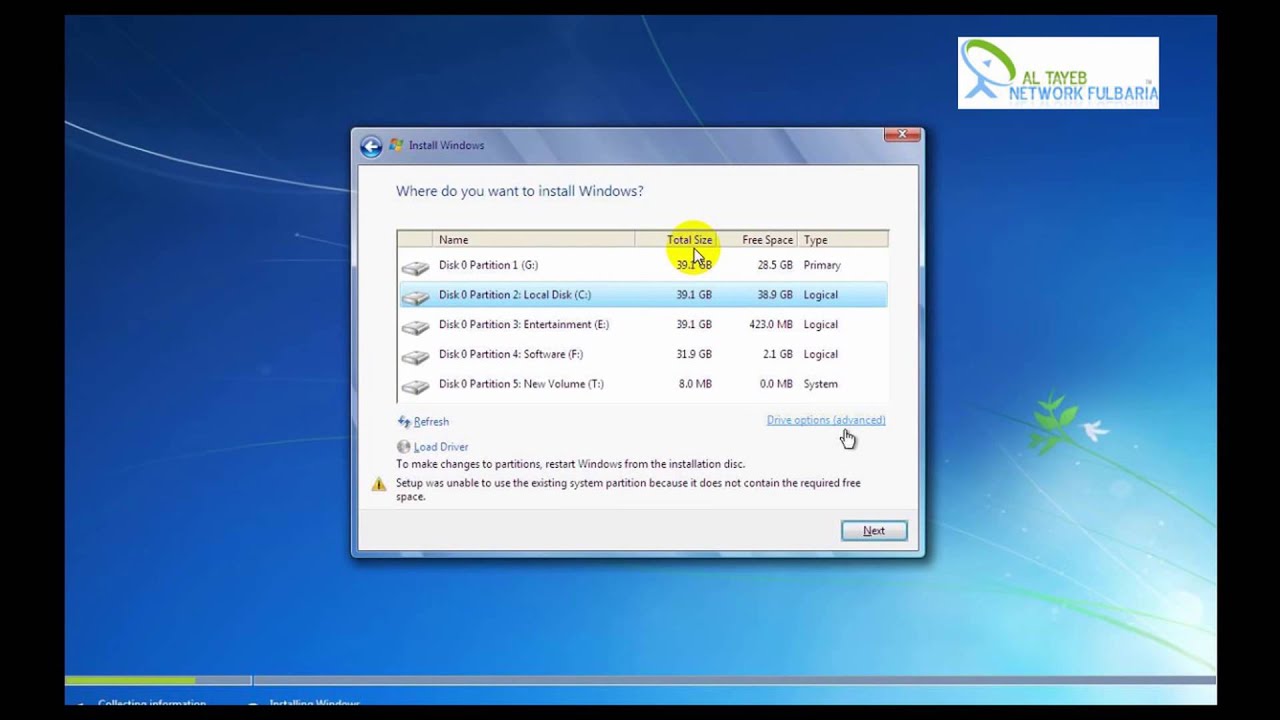Click the drive icon for Local Disk (C:)
1280x720 pixels.
415,297
